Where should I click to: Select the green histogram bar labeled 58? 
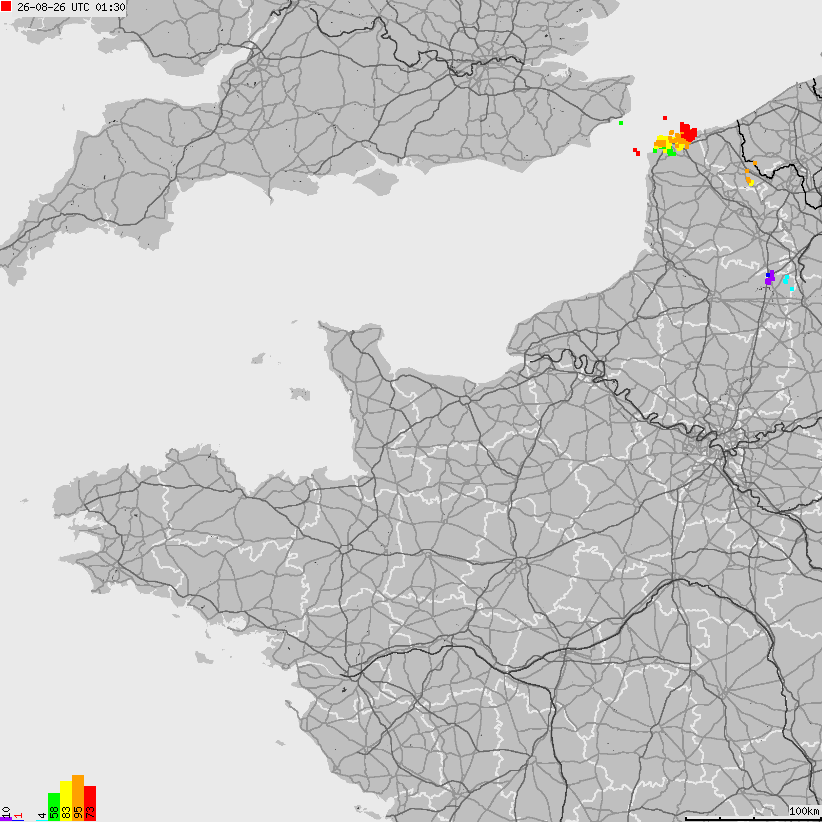coord(53,807)
